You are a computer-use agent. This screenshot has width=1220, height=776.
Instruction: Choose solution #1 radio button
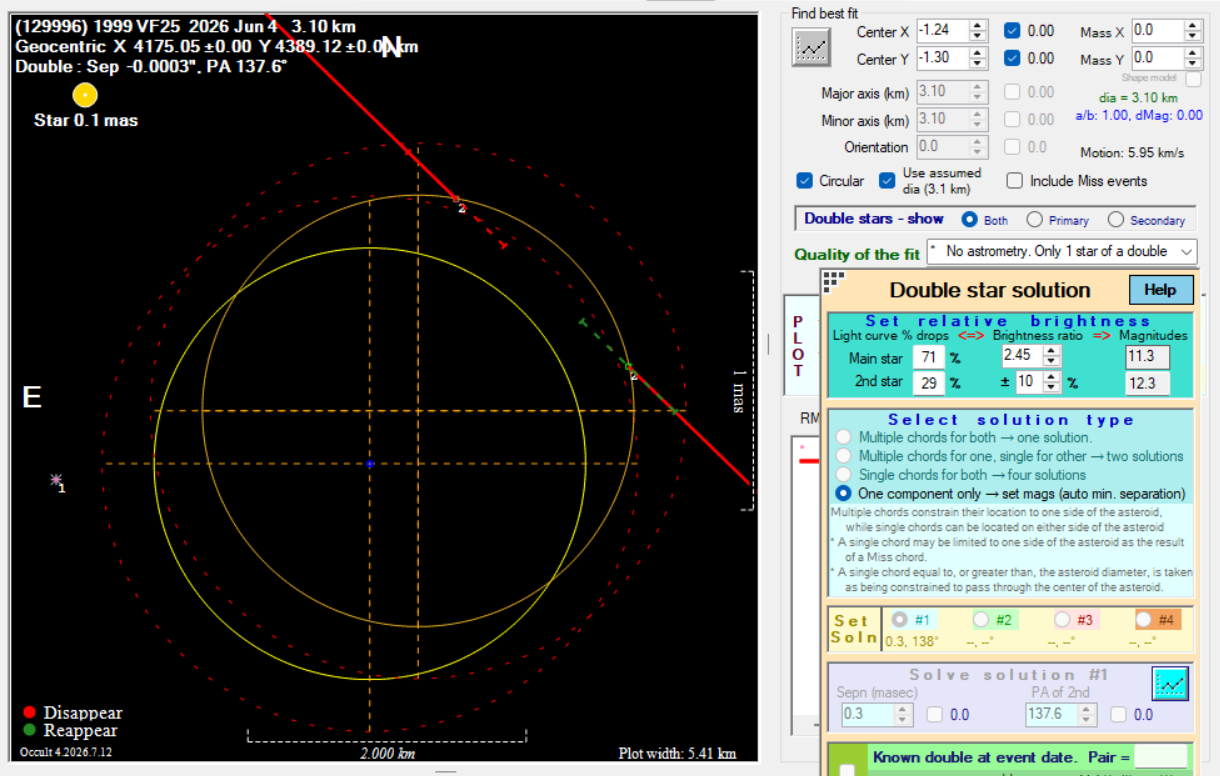click(899, 620)
